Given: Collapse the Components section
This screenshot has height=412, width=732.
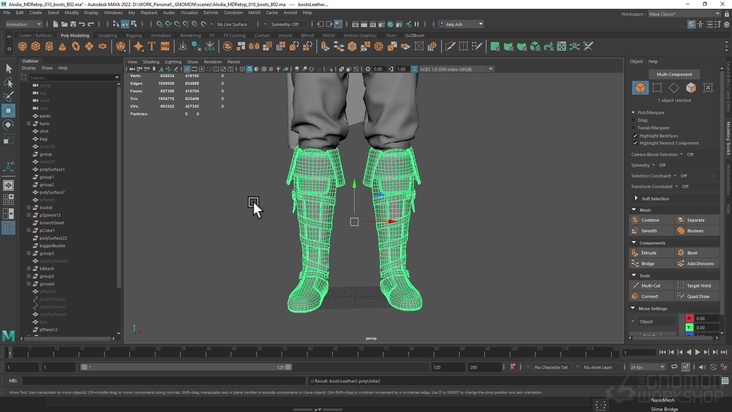Looking at the screenshot, I should (x=633, y=243).
